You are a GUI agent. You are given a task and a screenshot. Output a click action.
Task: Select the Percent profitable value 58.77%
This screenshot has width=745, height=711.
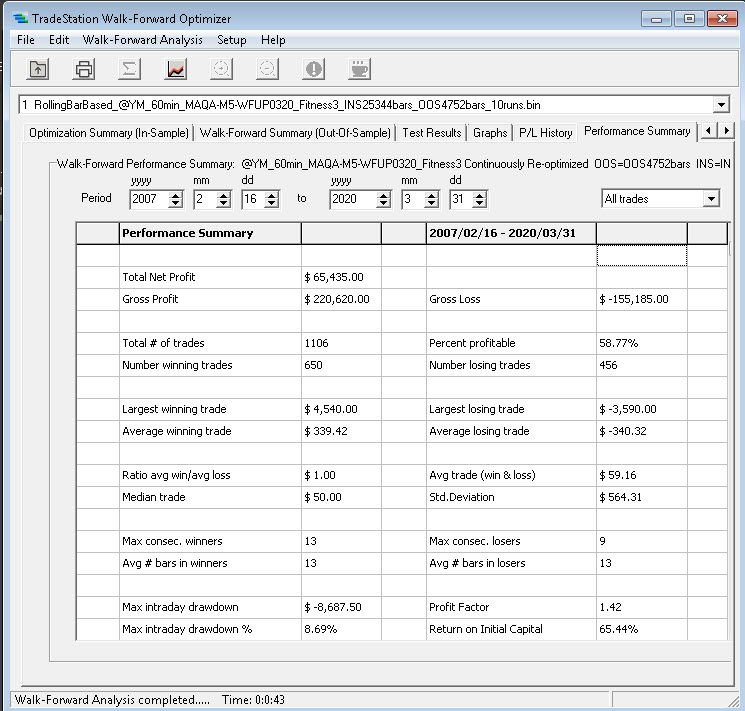coord(641,343)
